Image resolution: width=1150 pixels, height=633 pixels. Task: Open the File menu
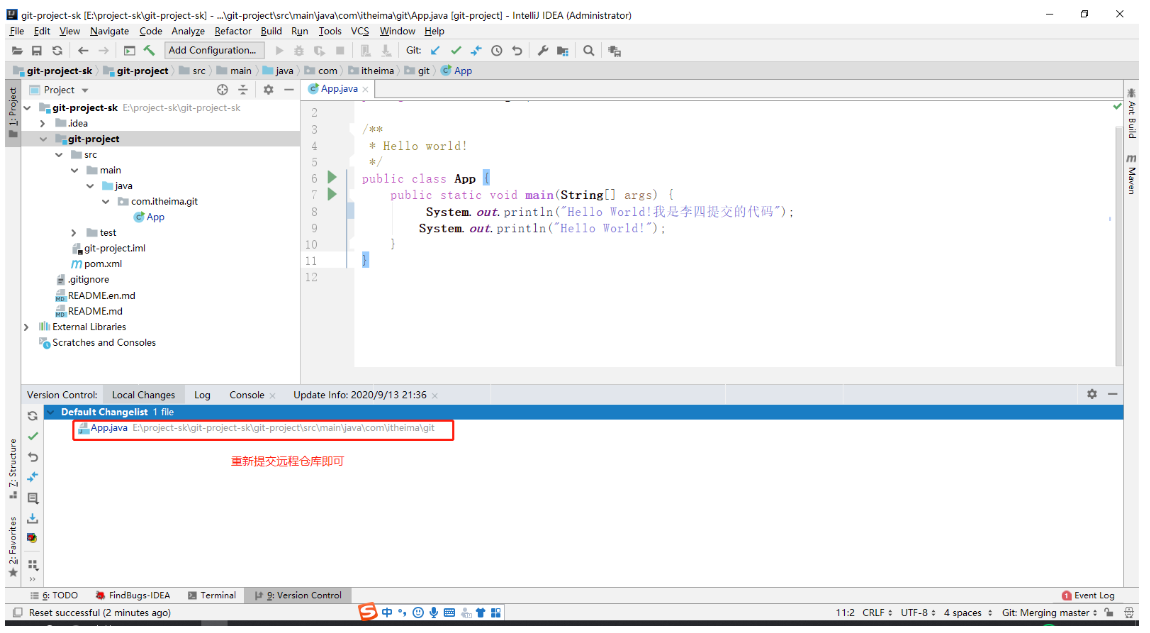pyautogui.click(x=17, y=31)
